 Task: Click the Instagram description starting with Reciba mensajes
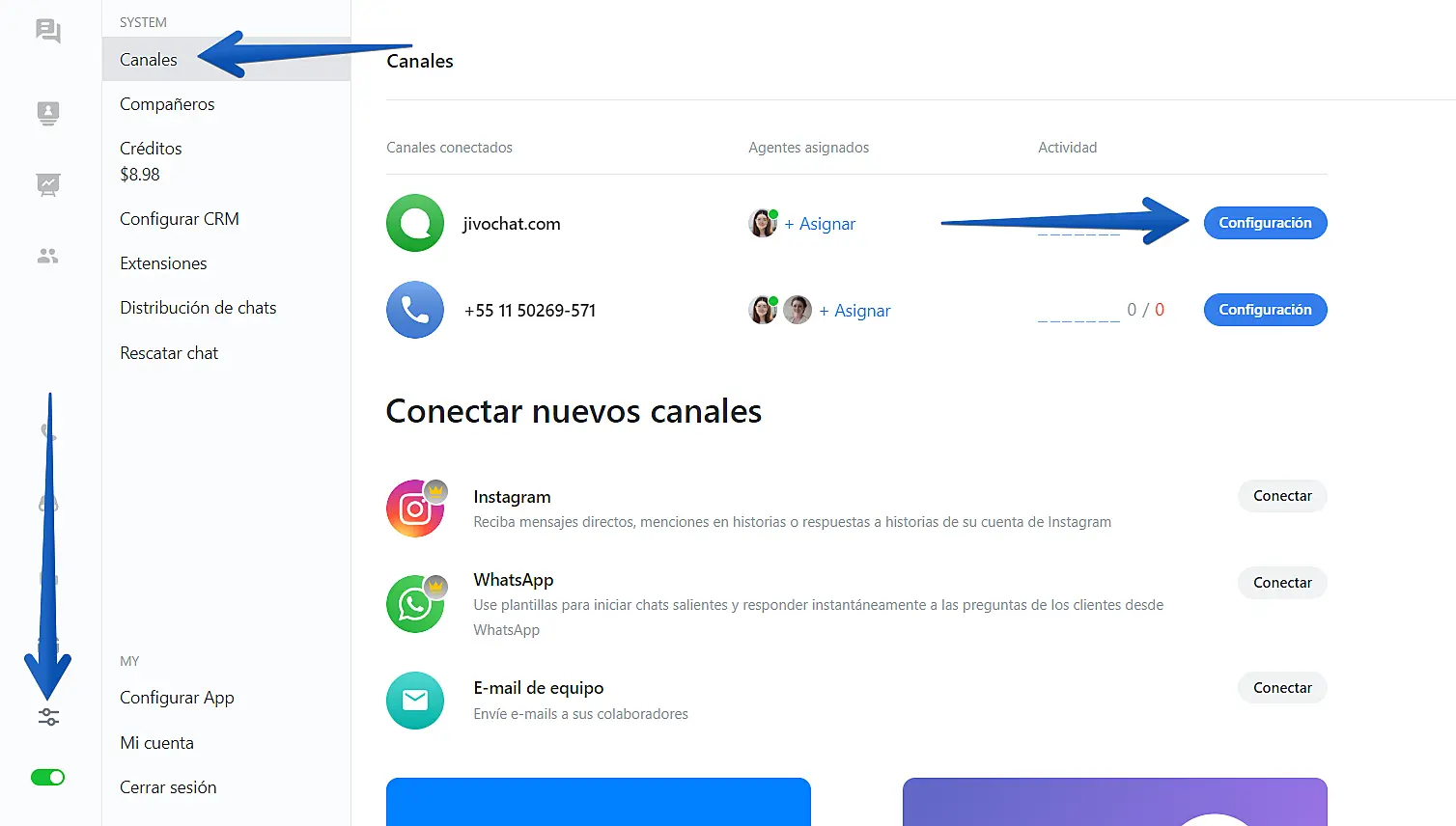click(x=792, y=522)
